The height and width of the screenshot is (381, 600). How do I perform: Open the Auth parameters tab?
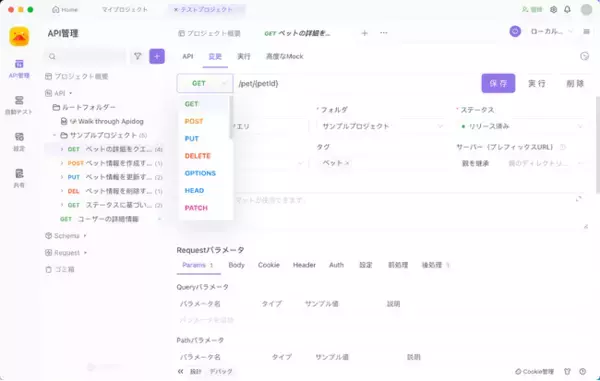click(336, 265)
